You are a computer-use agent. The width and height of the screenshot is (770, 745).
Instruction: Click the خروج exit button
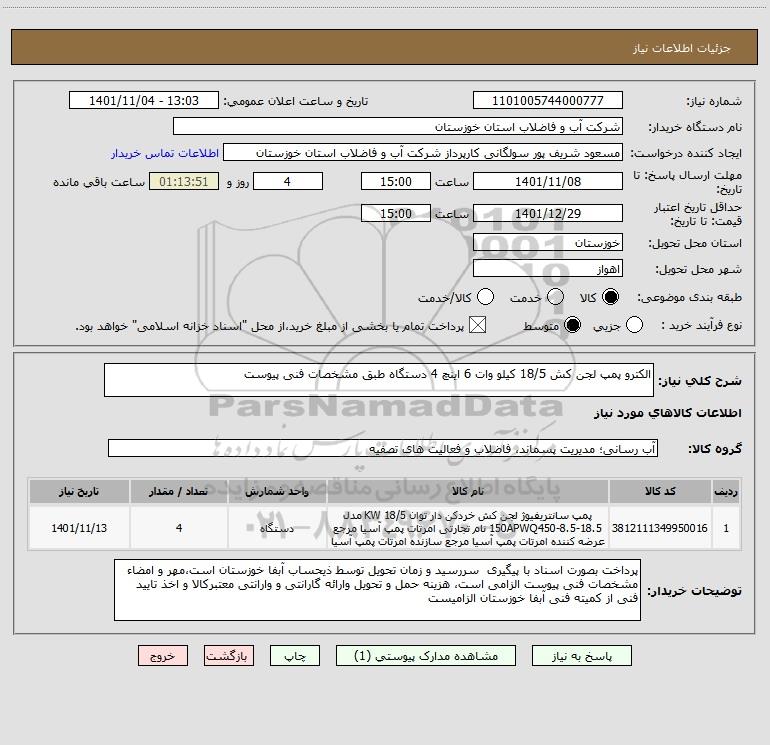pyautogui.click(x=163, y=656)
